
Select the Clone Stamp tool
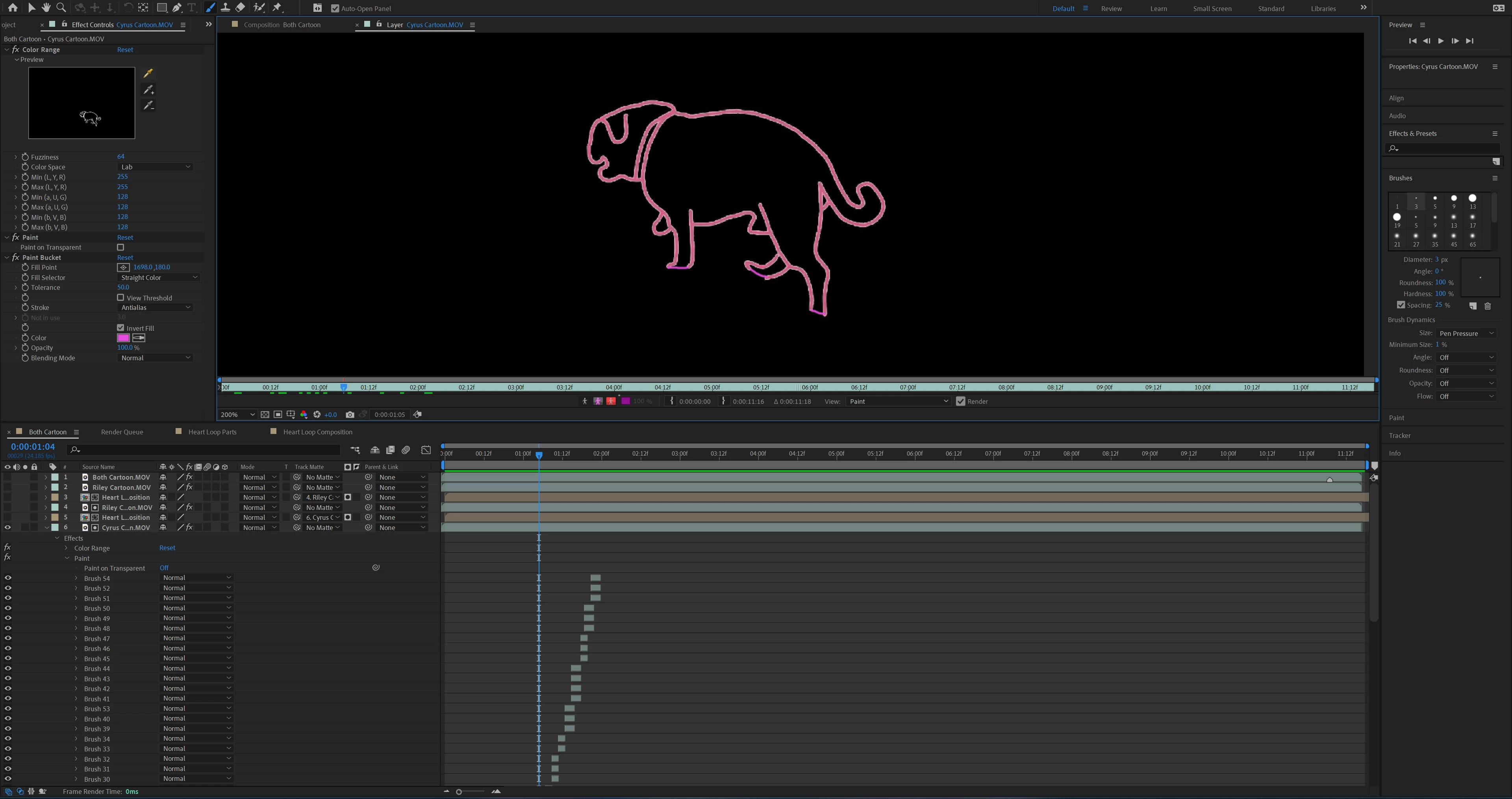click(x=225, y=7)
